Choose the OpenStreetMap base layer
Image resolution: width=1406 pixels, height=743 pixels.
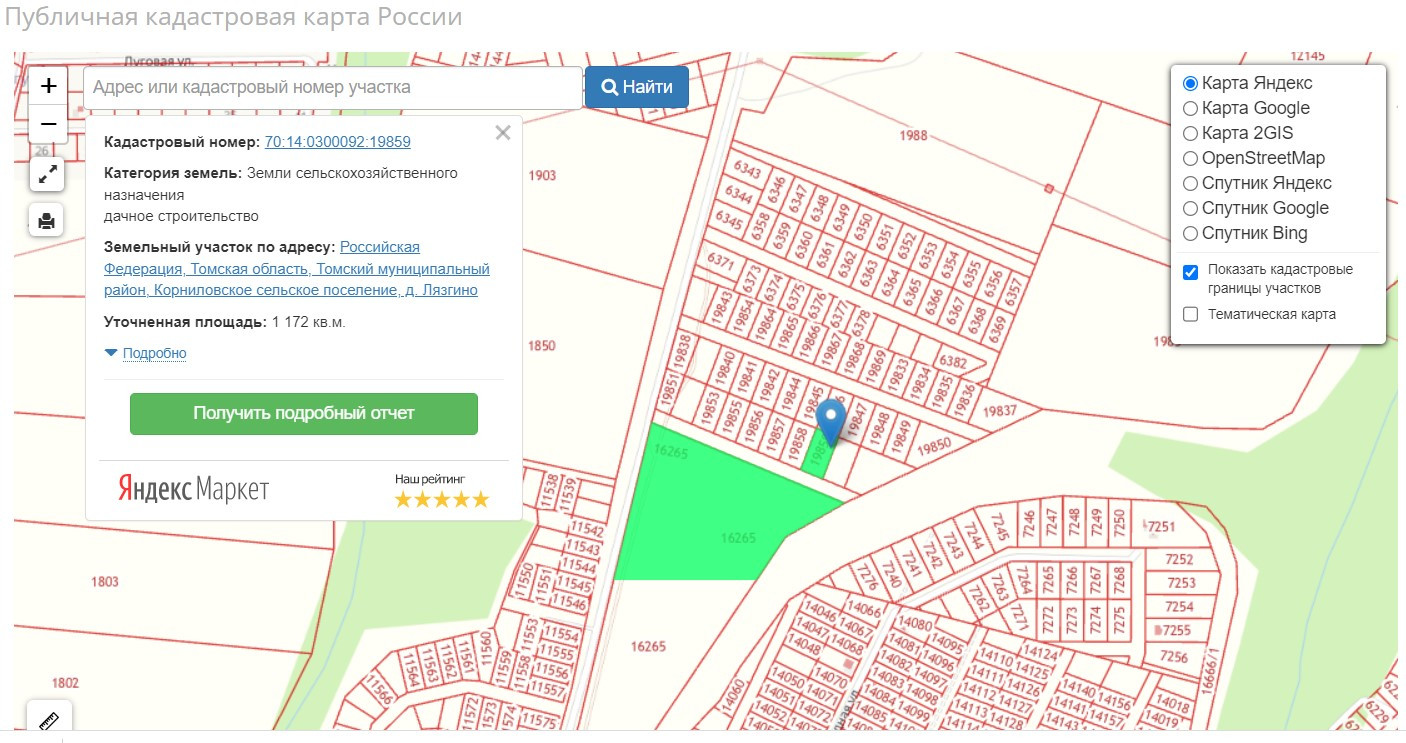point(1191,158)
